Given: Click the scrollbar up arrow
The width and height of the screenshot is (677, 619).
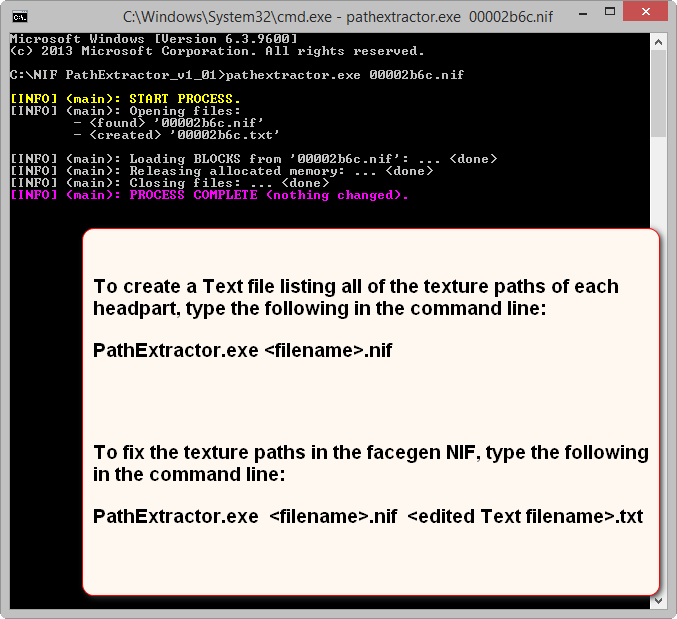Looking at the screenshot, I should (658, 42).
